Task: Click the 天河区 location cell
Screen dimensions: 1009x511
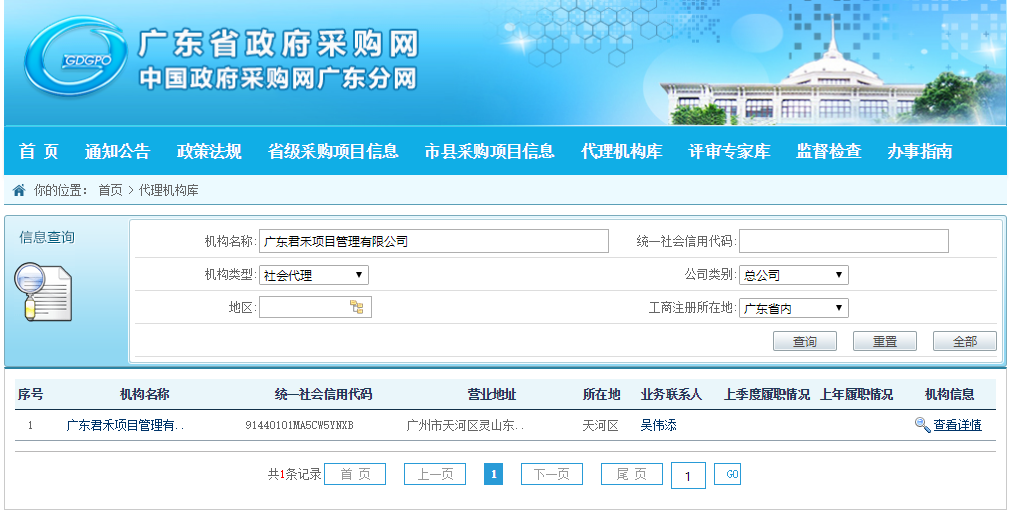Action: (x=600, y=425)
